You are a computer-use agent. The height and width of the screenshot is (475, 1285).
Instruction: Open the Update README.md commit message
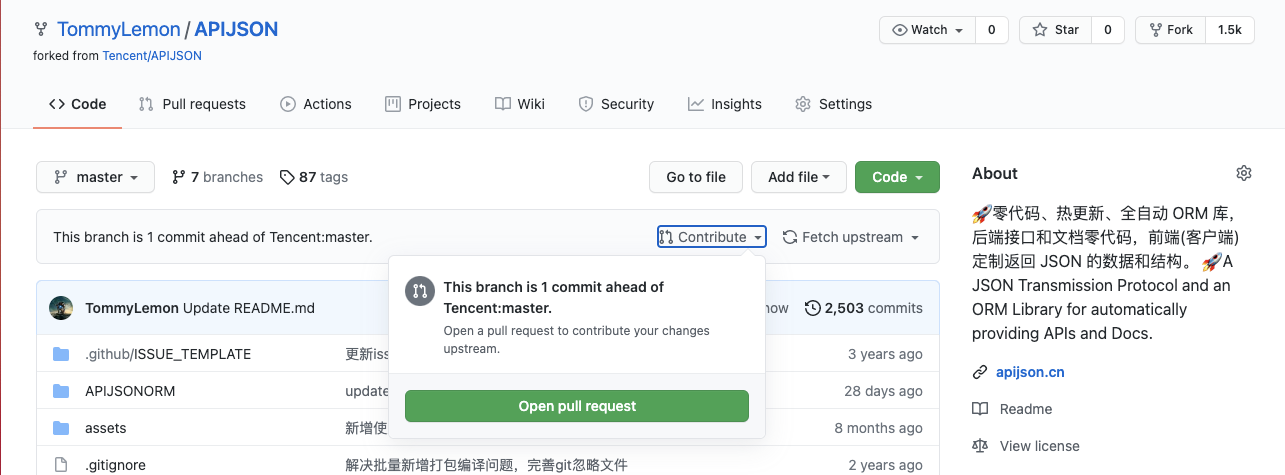click(249, 308)
